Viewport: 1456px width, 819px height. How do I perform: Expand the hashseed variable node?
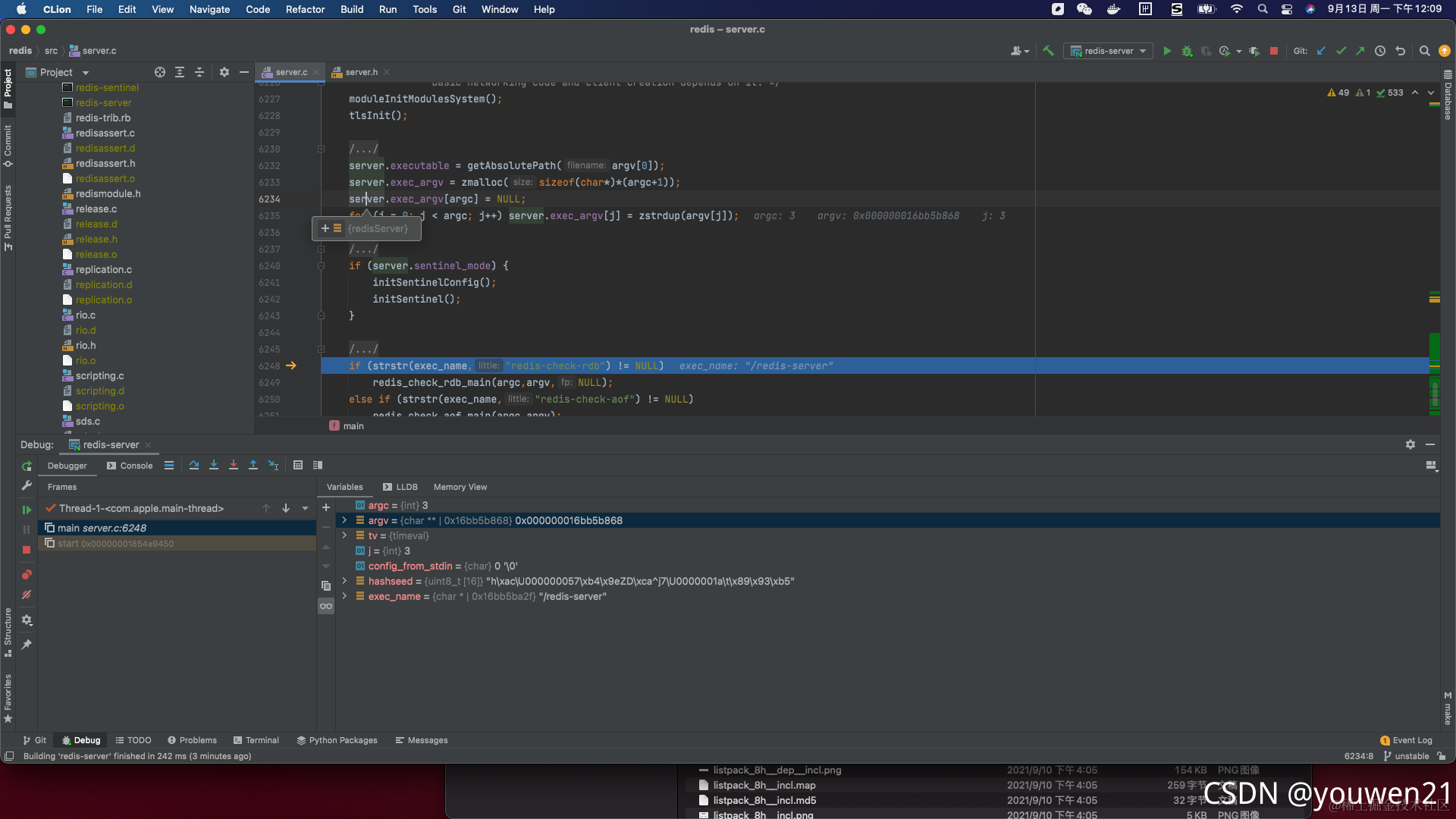click(344, 581)
